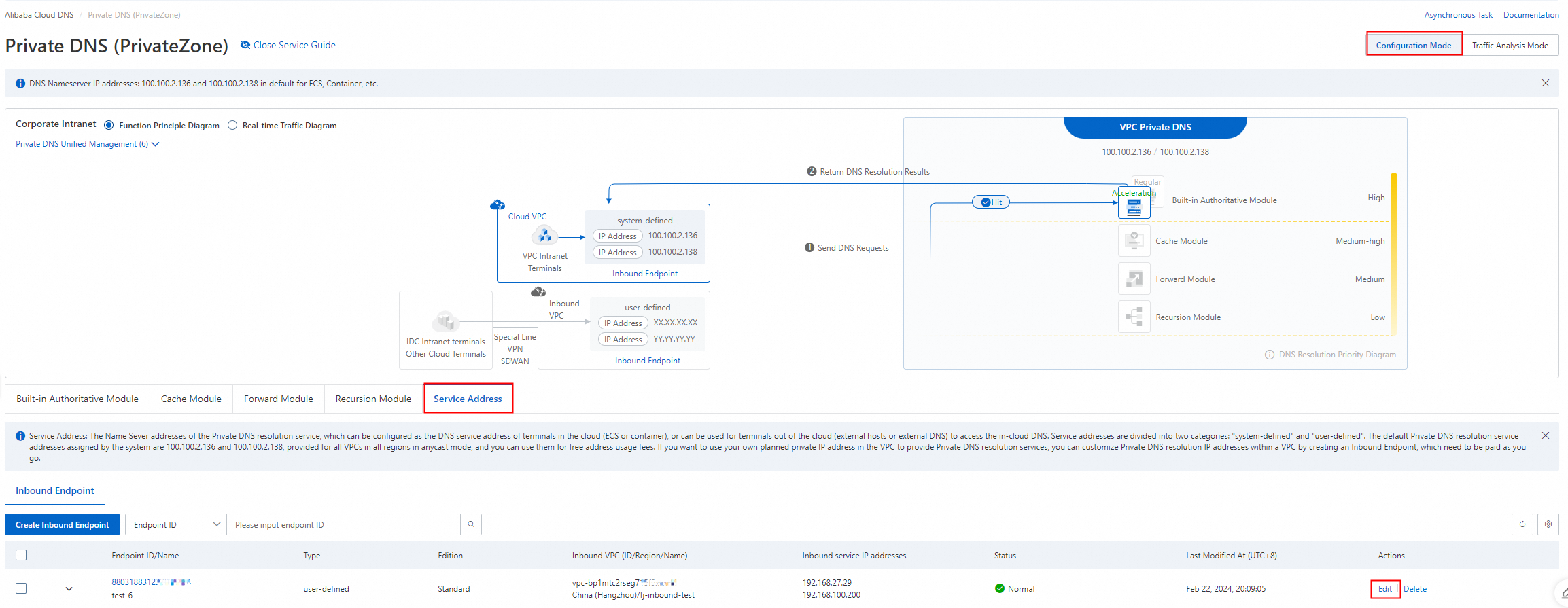Click the step 1 Send DNS Requests marker
The image size is (1568, 608).
tap(809, 247)
